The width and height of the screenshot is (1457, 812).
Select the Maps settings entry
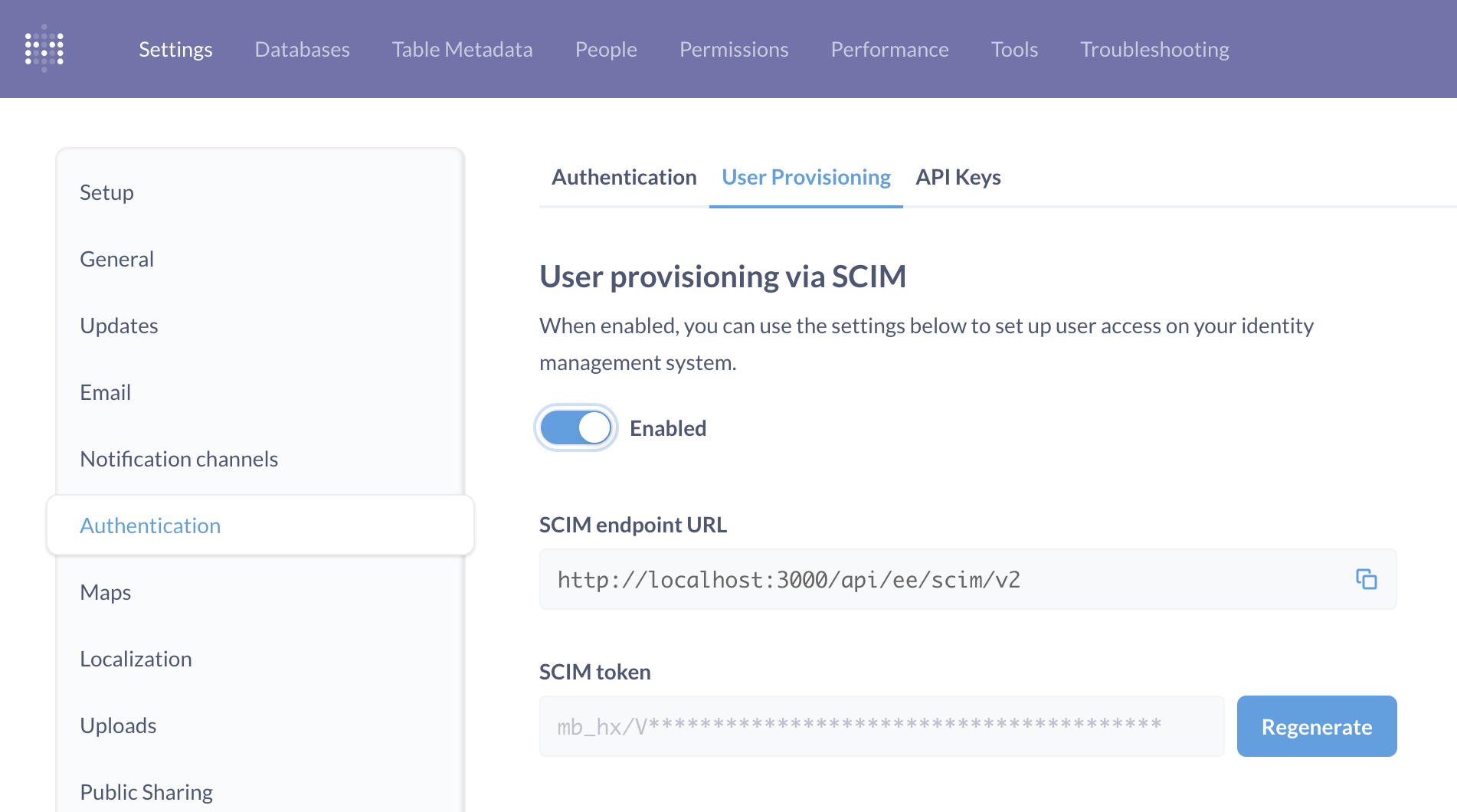tap(105, 592)
